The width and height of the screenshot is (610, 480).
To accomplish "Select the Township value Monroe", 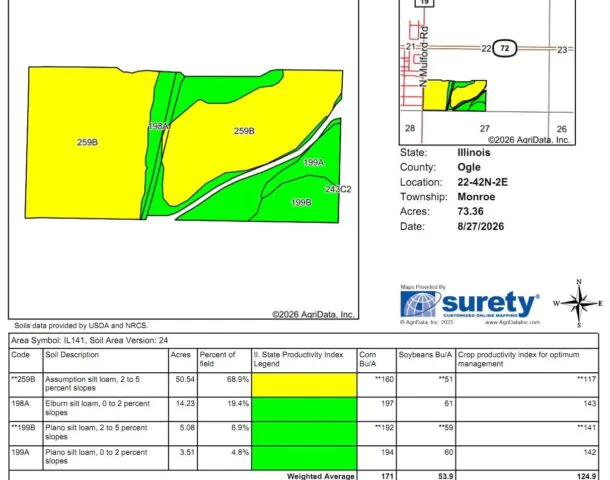I will point(476,197).
